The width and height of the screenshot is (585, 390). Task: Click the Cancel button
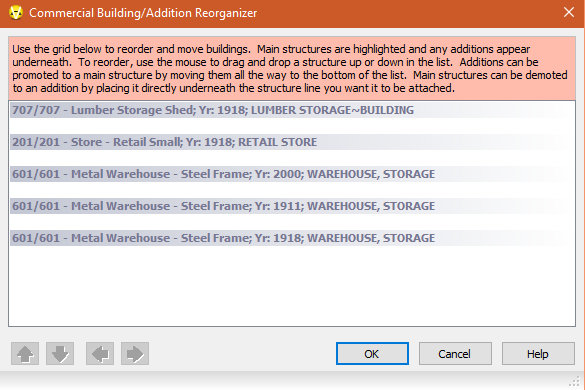(x=455, y=353)
